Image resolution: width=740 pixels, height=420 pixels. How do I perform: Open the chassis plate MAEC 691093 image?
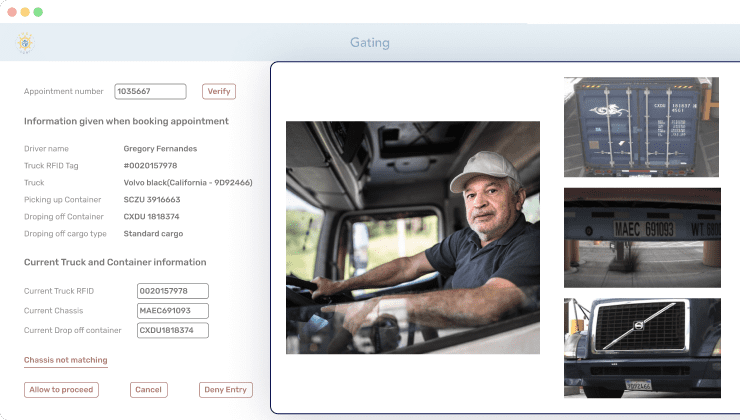pyautogui.click(x=641, y=237)
